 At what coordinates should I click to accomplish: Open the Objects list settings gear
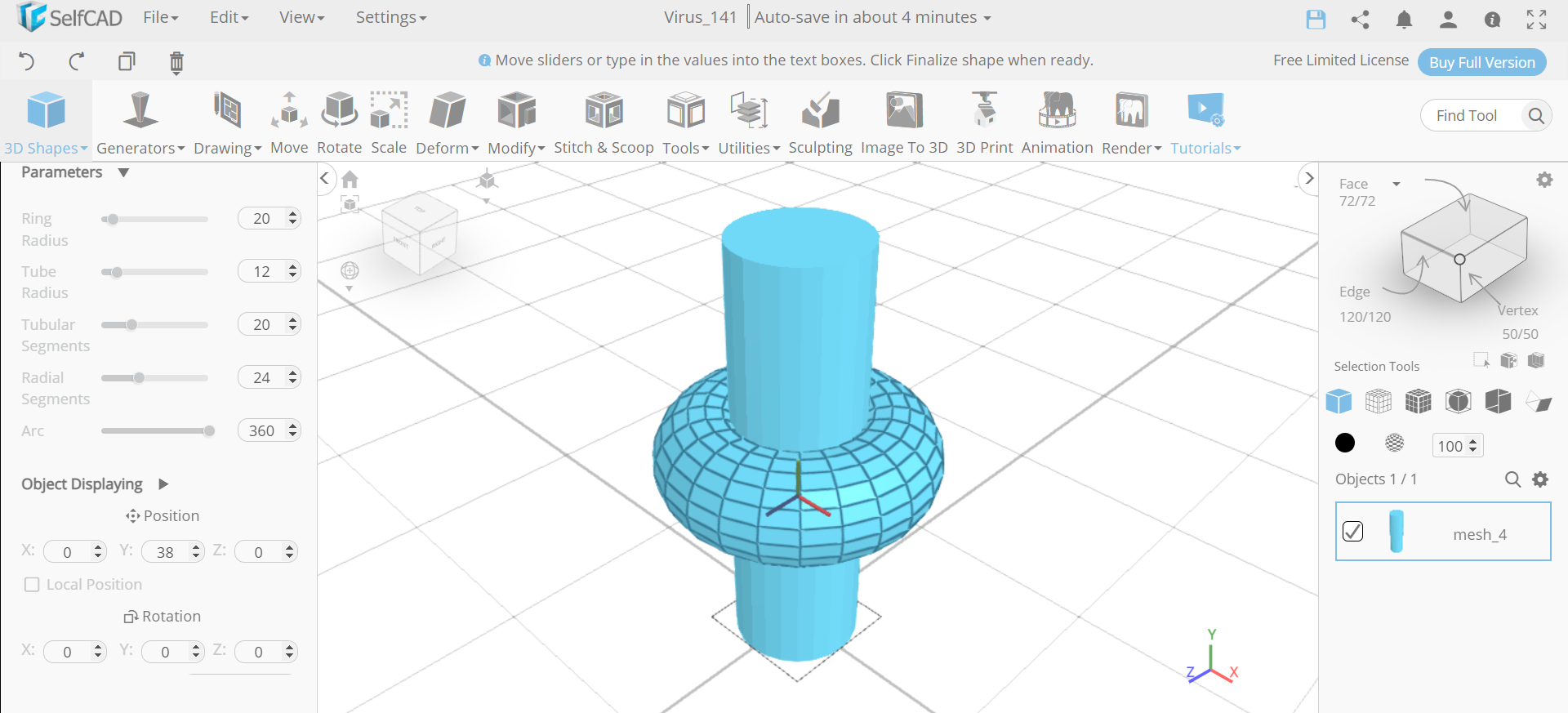[x=1540, y=479]
